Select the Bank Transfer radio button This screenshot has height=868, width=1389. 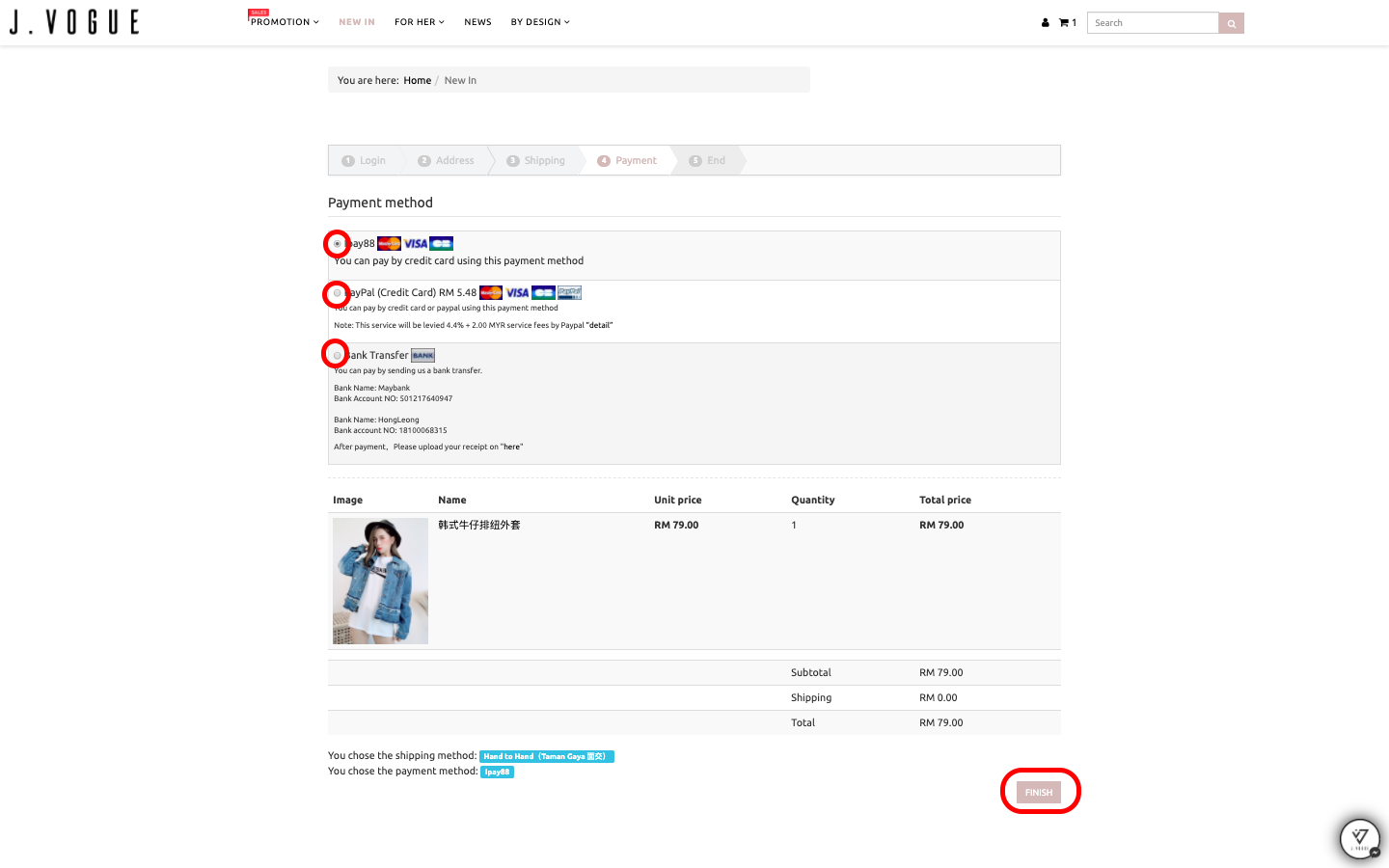[x=337, y=355]
